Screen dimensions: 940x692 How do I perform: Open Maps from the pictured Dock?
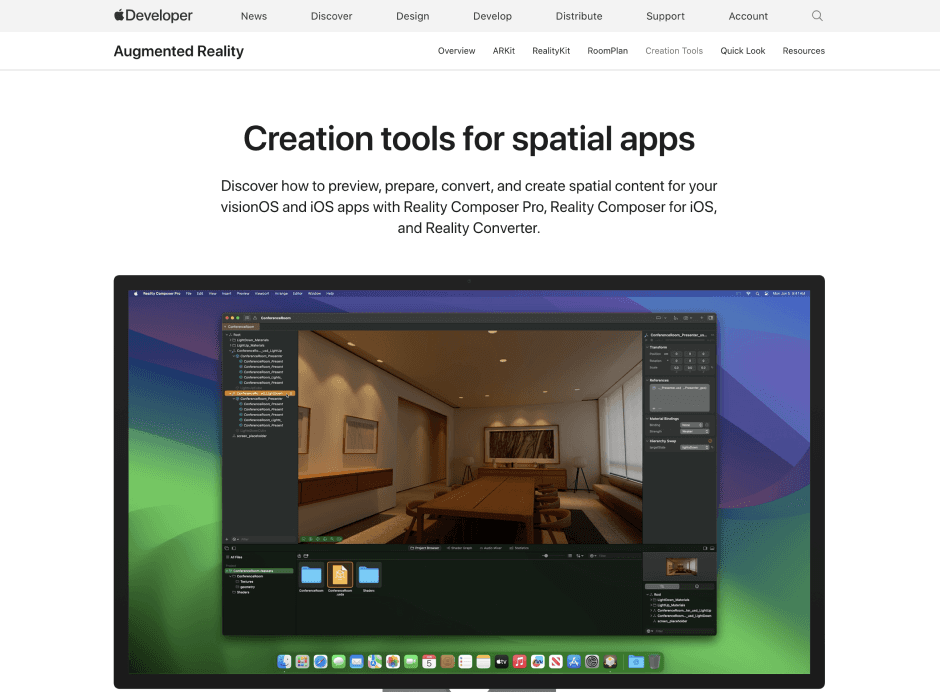tap(375, 661)
